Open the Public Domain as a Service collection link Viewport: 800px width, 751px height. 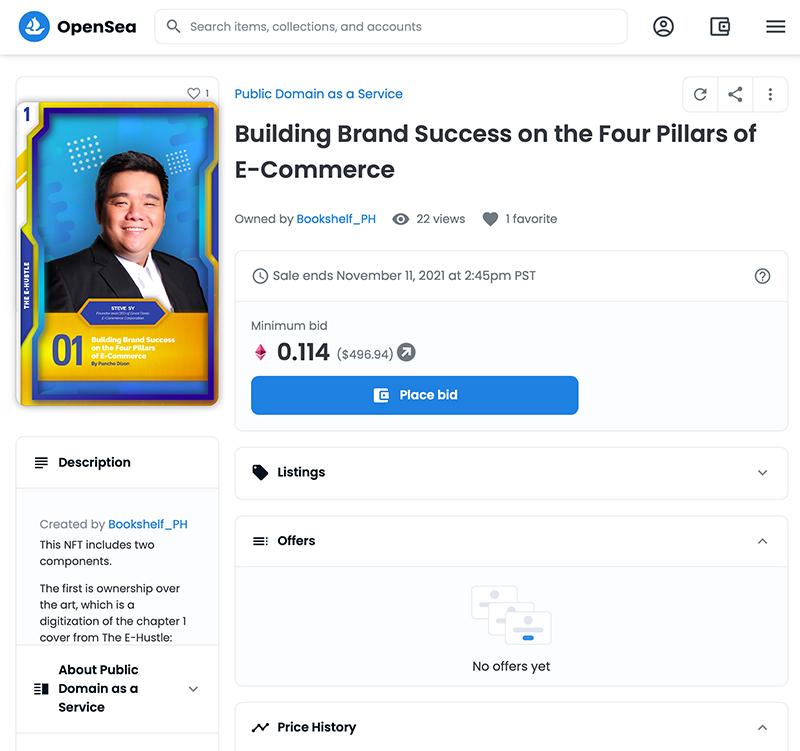click(318, 94)
